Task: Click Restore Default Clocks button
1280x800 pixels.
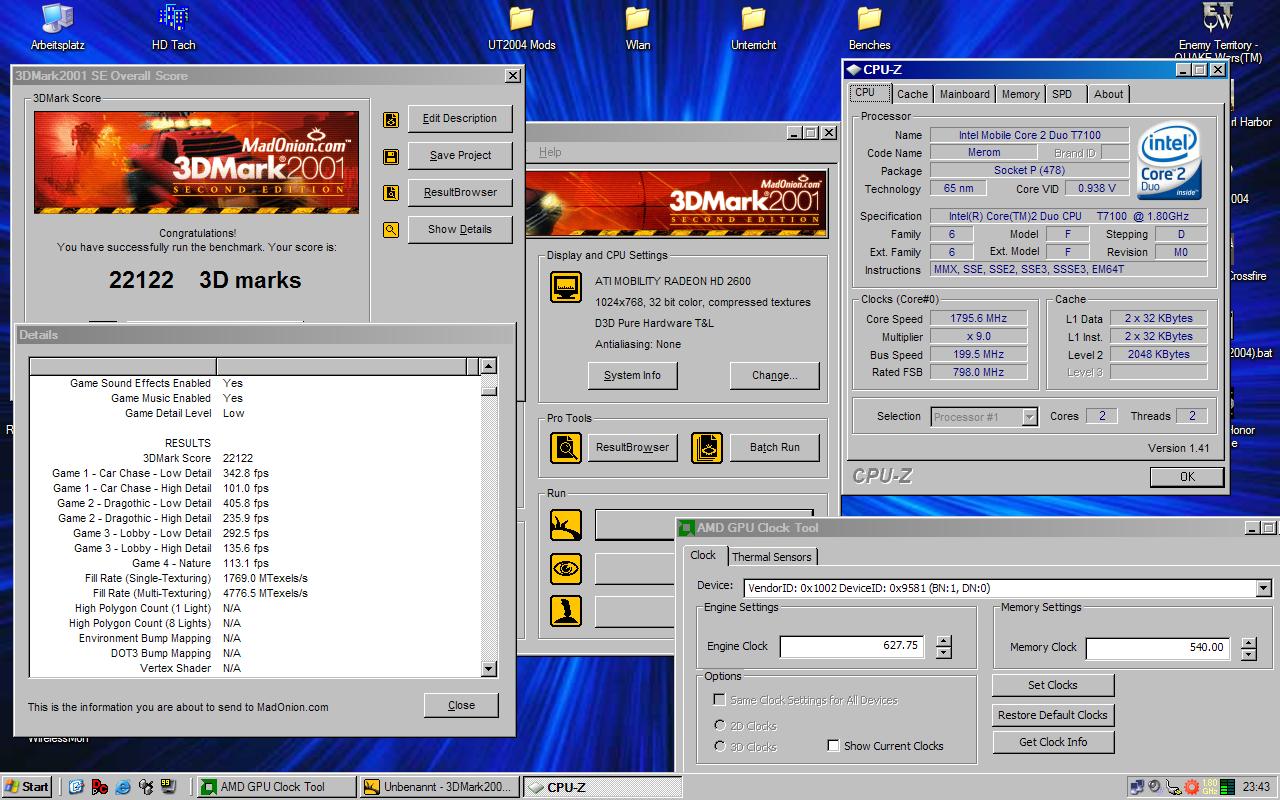Action: 1053,715
